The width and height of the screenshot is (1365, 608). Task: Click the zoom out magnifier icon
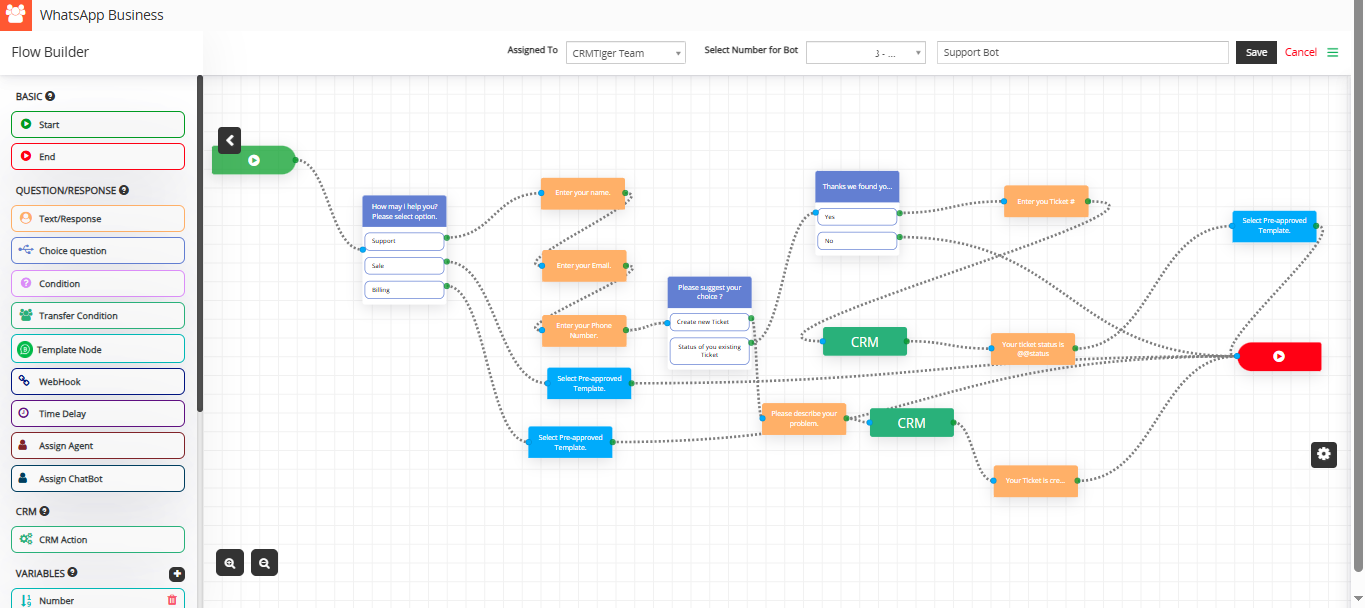pos(264,563)
